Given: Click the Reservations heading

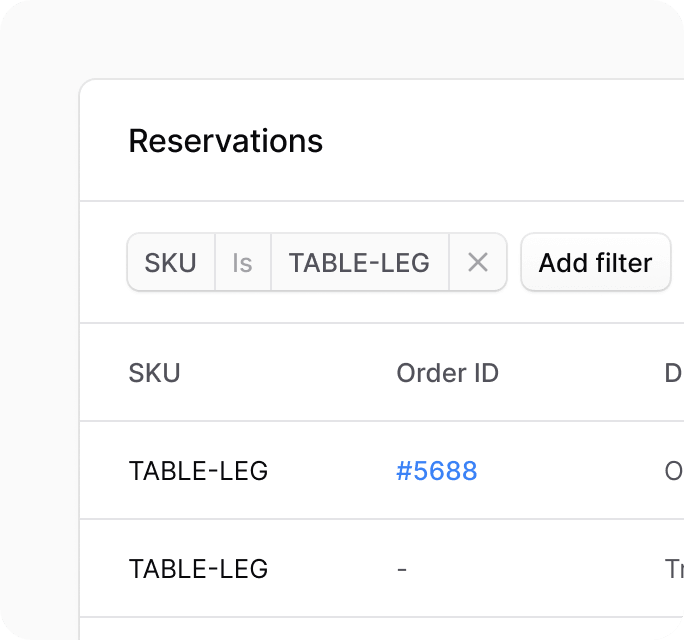Looking at the screenshot, I should coord(226,141).
